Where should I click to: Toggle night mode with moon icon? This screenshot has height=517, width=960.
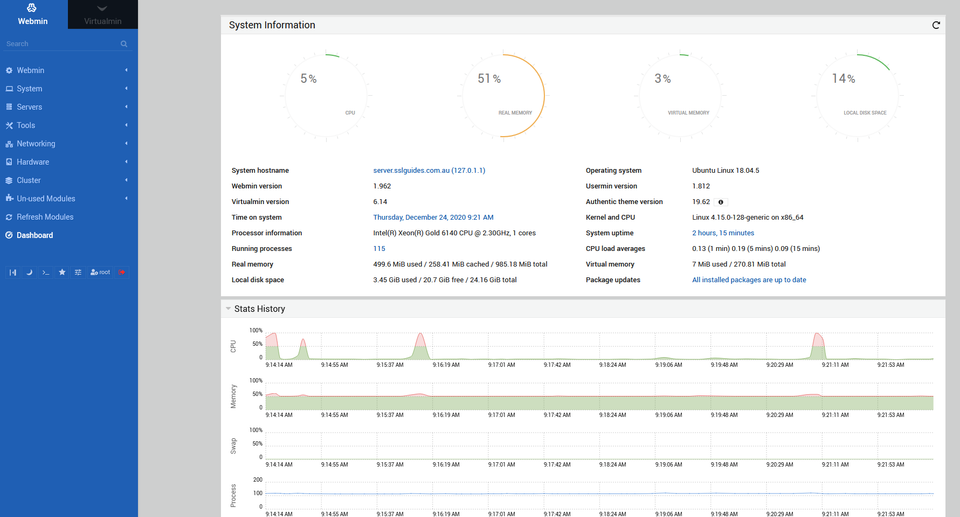tap(29, 272)
